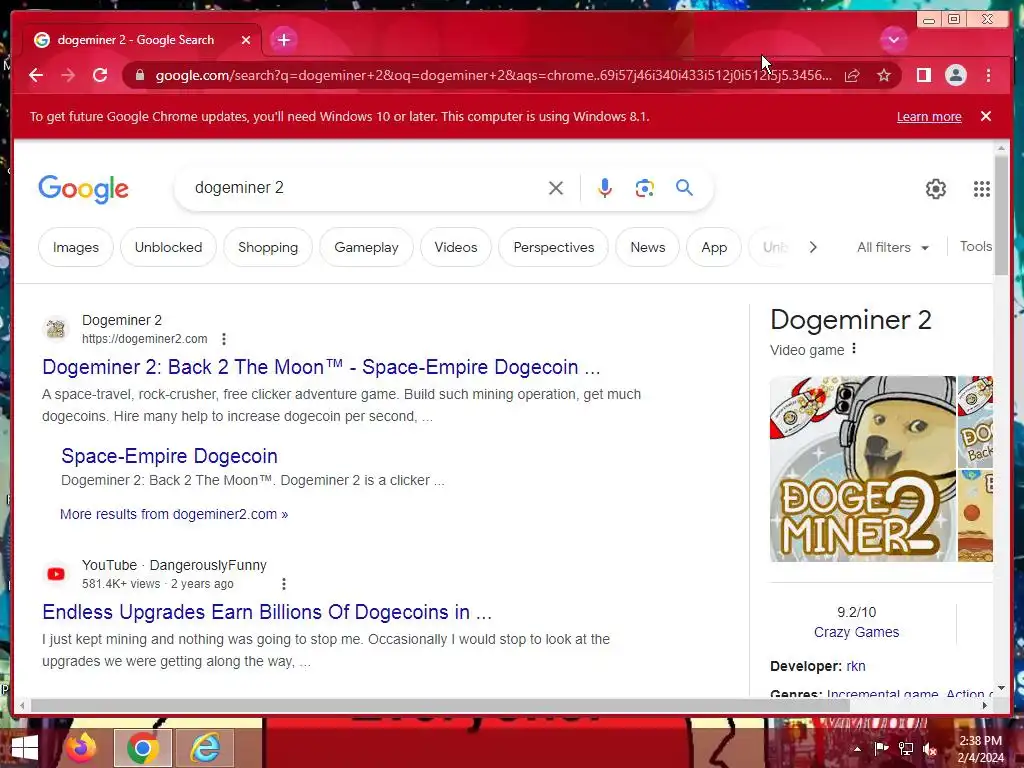1024x768 pixels.
Task: Open the Chrome side panel
Action: click(923, 75)
